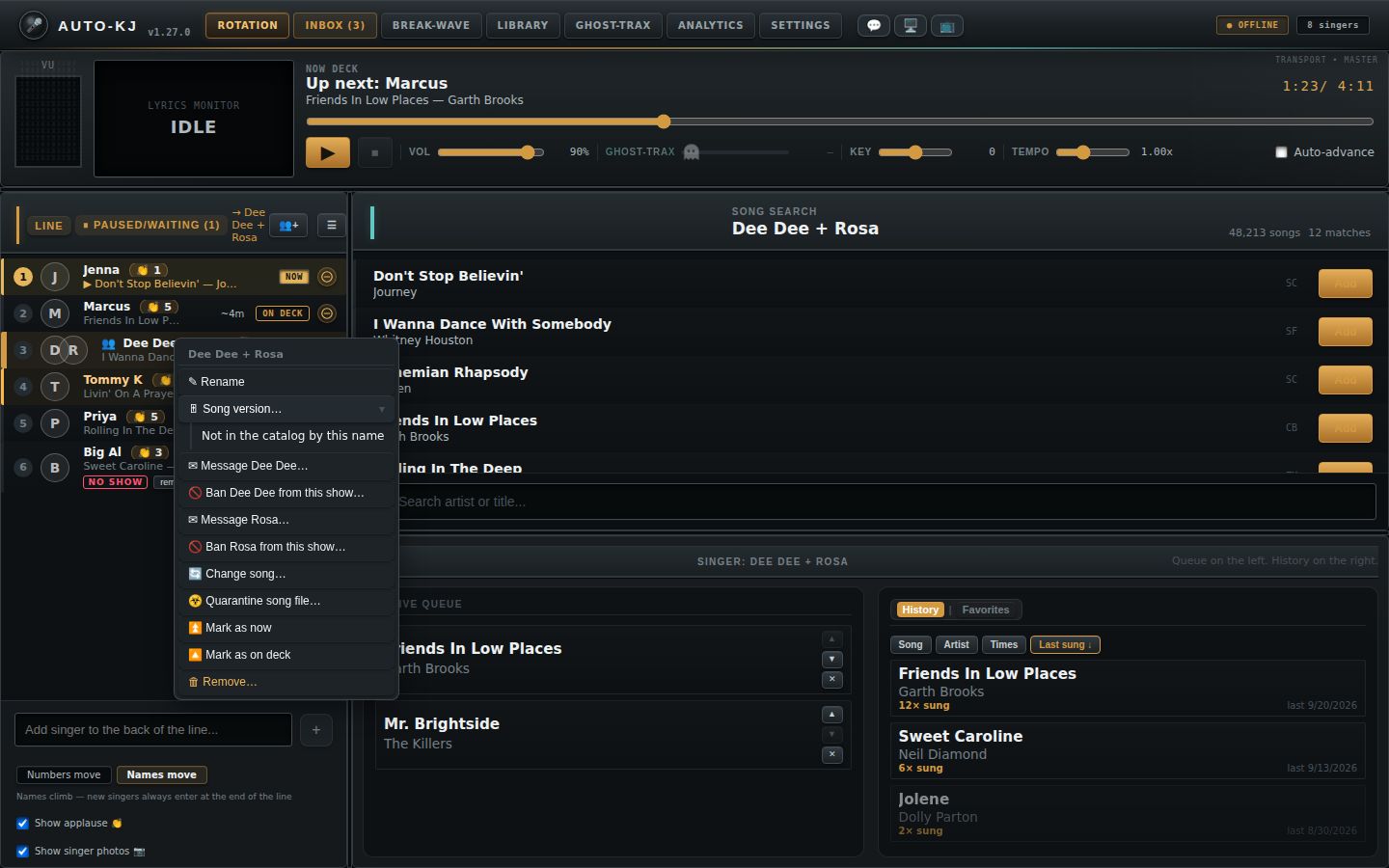Viewport: 1389px width, 868px height.
Task: Sort history by Last sung
Action: click(1065, 645)
